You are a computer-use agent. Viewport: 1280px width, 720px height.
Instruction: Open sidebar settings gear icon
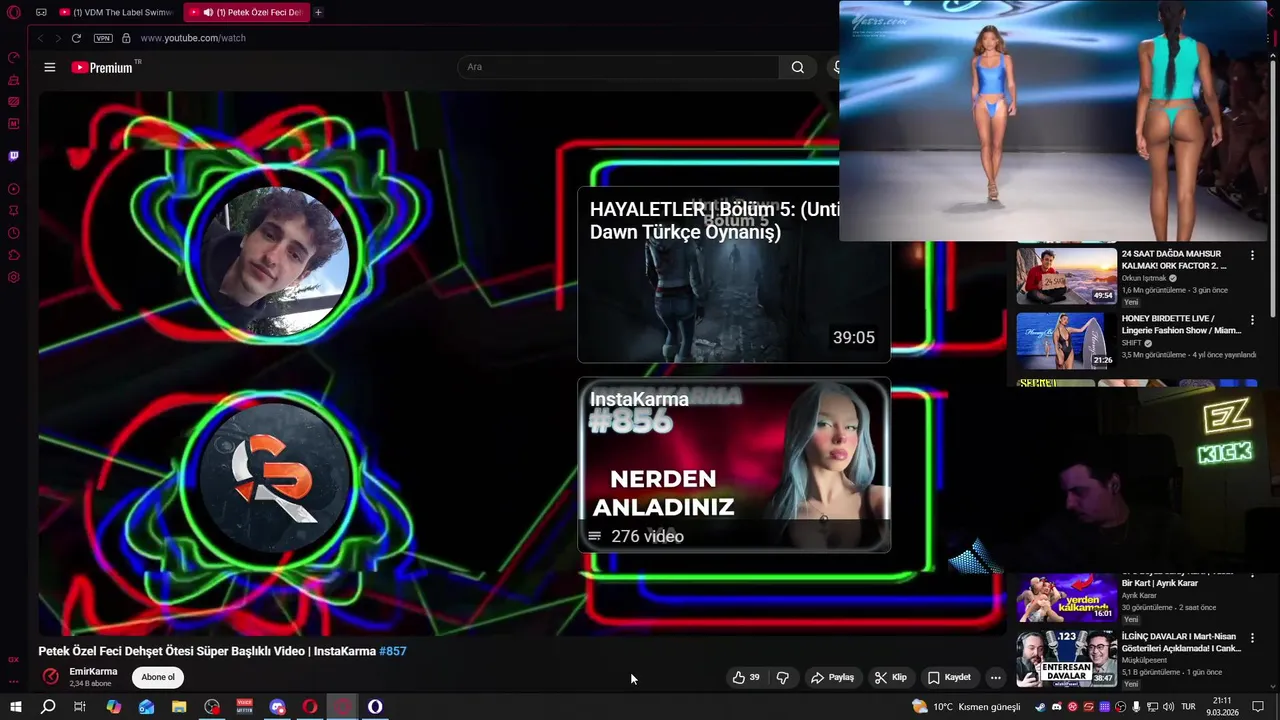click(x=14, y=277)
